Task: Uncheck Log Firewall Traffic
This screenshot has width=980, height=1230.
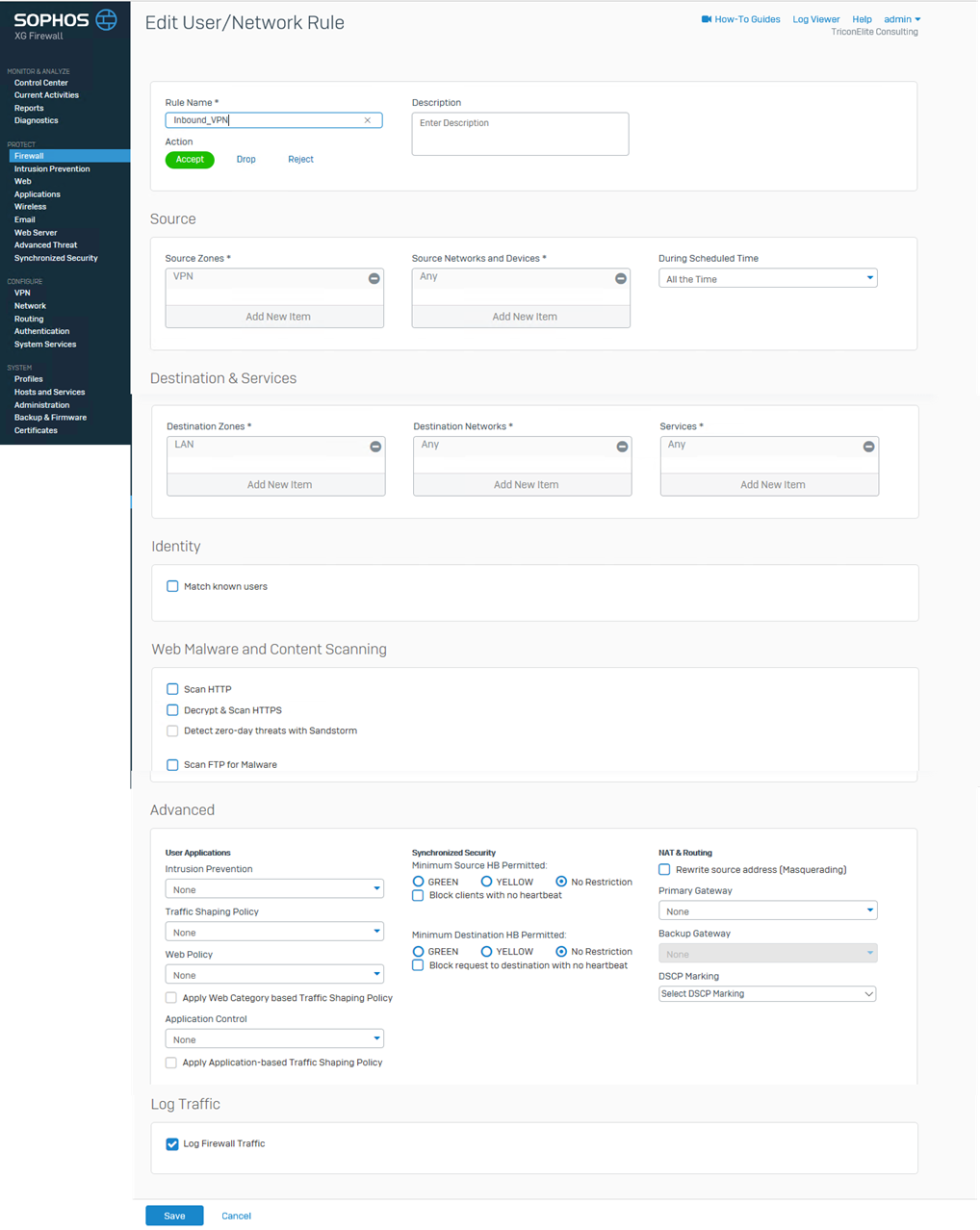Action: (x=172, y=1144)
